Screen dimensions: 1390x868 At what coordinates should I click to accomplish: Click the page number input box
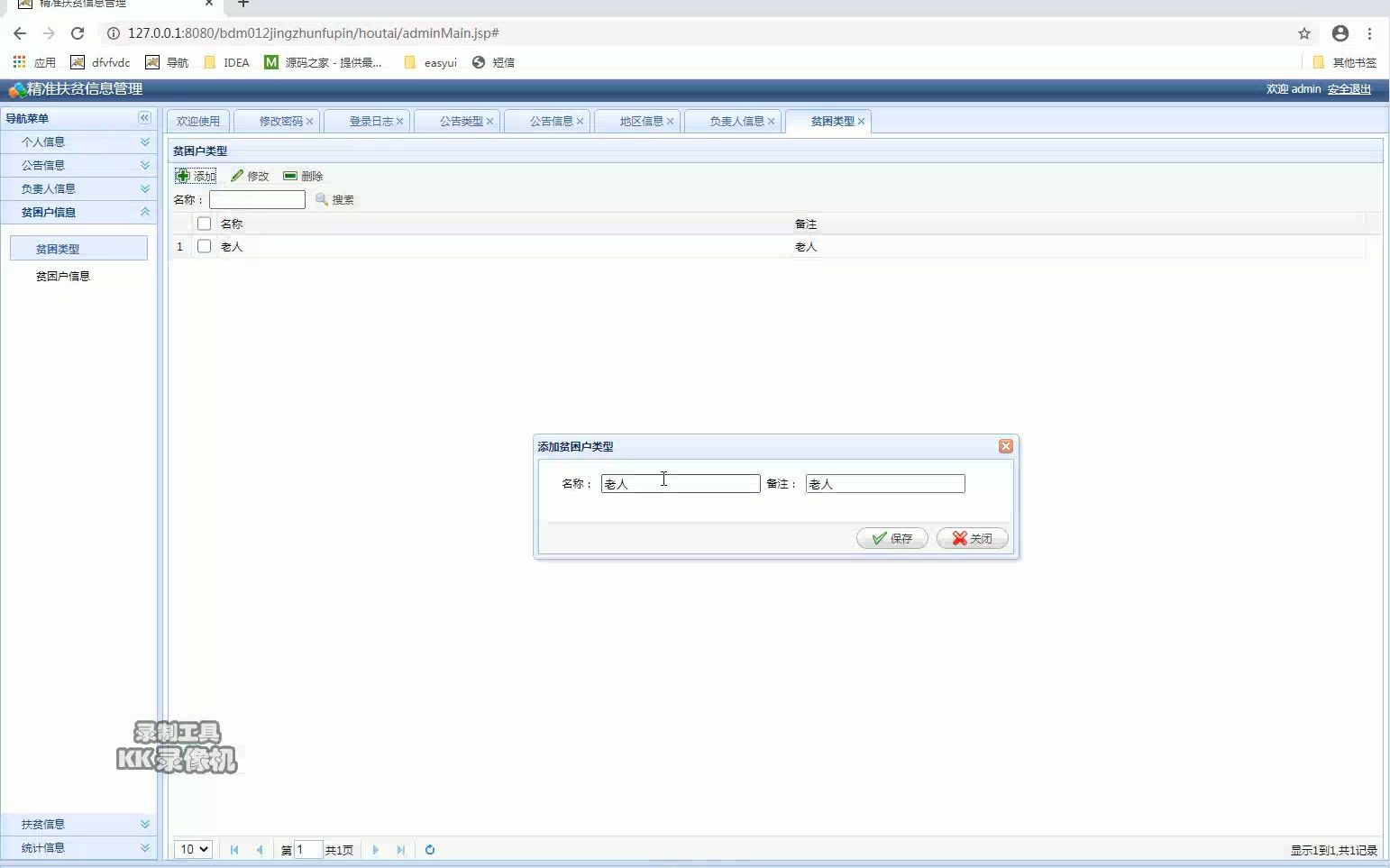(308, 849)
